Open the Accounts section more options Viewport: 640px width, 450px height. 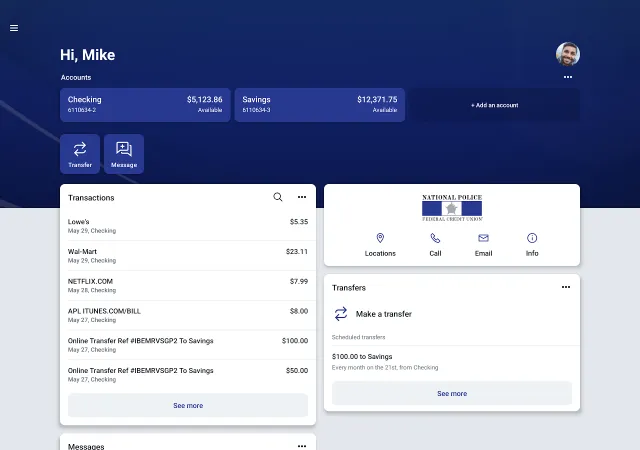click(x=567, y=77)
